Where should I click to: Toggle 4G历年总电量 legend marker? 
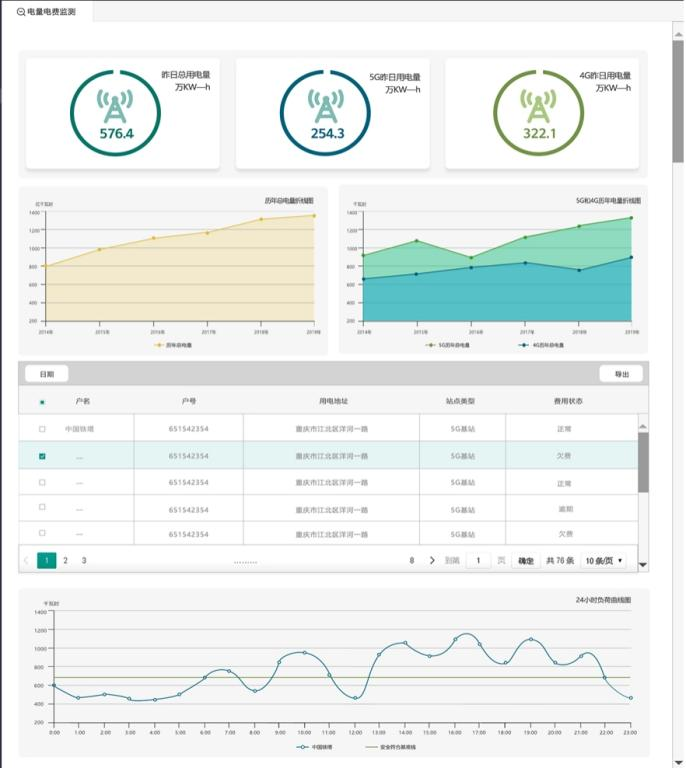click(523, 345)
